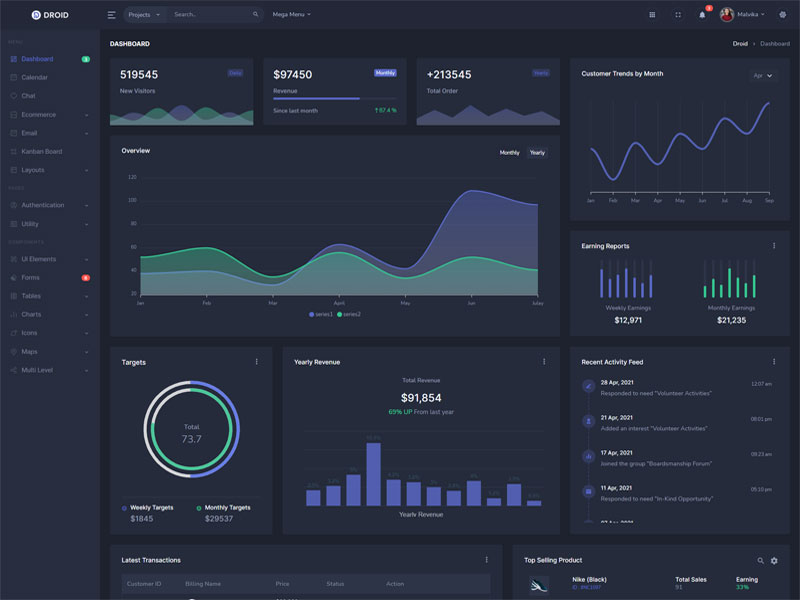Open the apps grid icon in header
800x600 pixels.
point(653,15)
